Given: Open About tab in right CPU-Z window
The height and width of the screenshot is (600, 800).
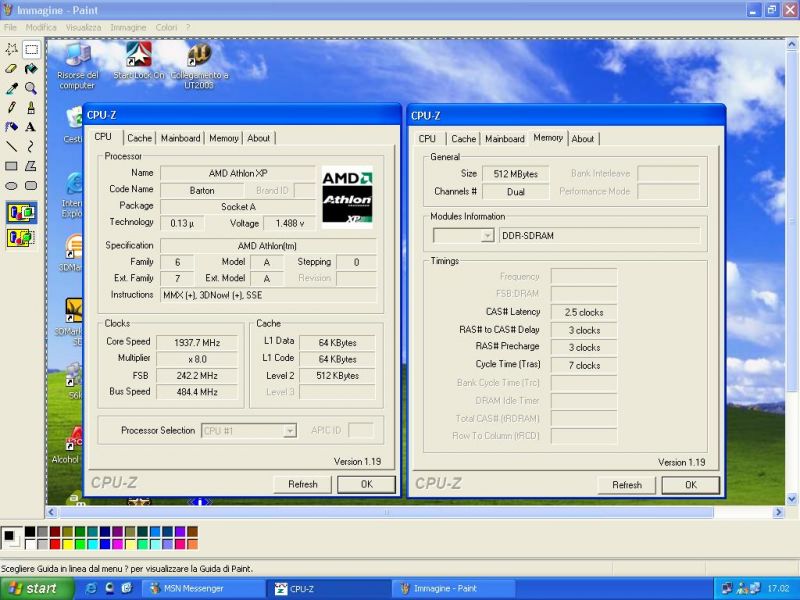Looking at the screenshot, I should (583, 139).
